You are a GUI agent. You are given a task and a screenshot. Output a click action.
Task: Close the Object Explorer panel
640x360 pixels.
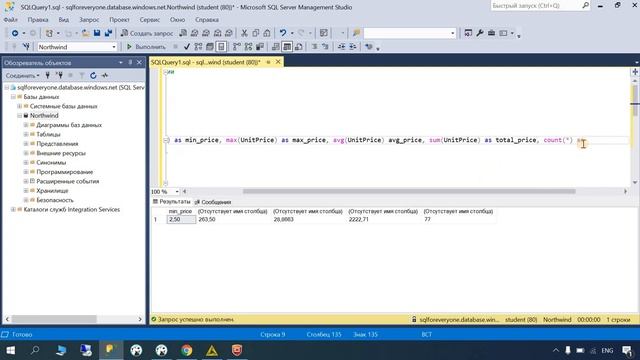139,62
